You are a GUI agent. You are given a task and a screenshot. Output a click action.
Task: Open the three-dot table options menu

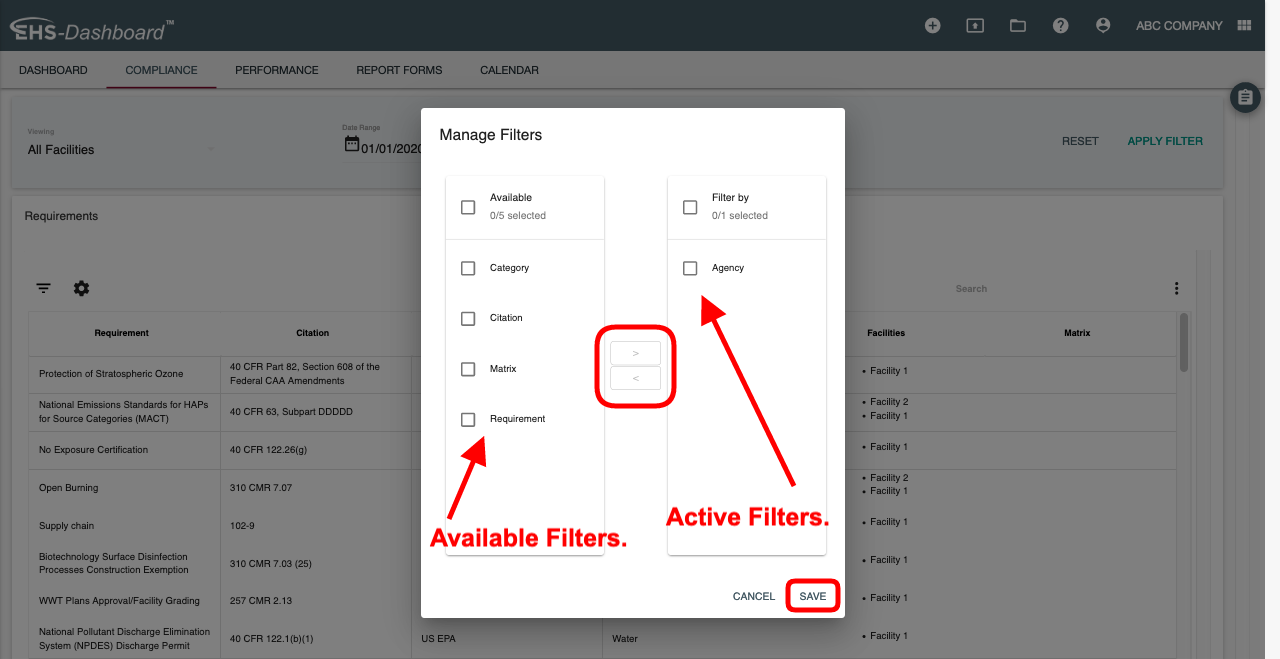click(x=1176, y=288)
